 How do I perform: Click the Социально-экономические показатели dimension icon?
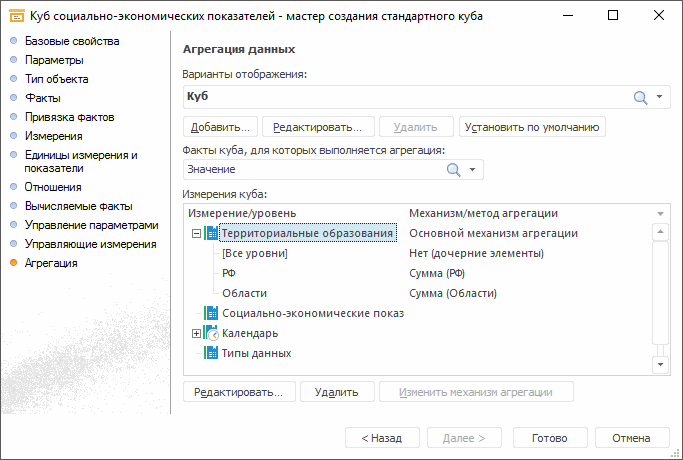click(x=211, y=313)
